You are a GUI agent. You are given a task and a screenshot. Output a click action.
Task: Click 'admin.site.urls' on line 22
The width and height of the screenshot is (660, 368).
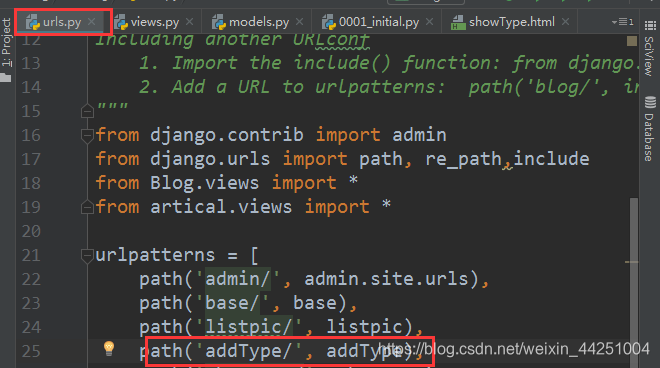tap(386, 279)
